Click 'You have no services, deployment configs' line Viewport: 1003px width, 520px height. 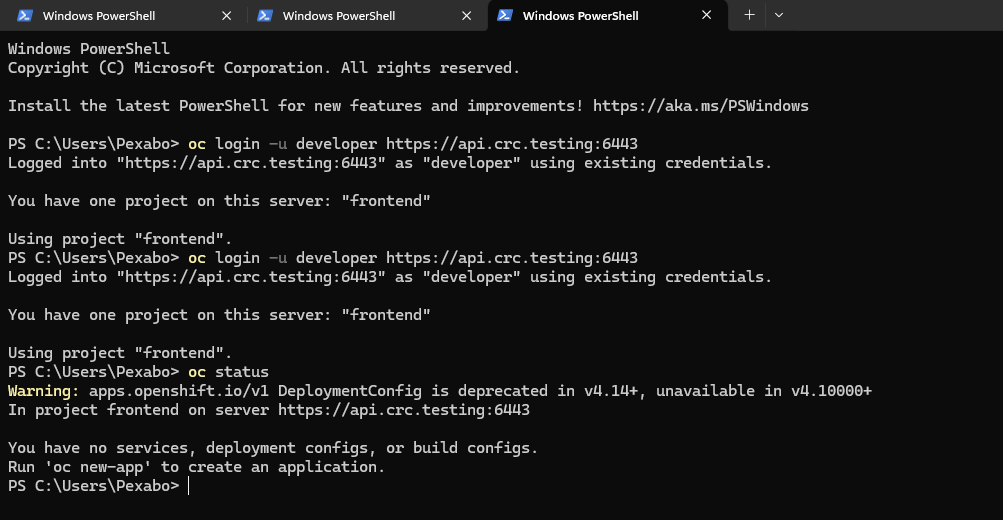[273, 448]
